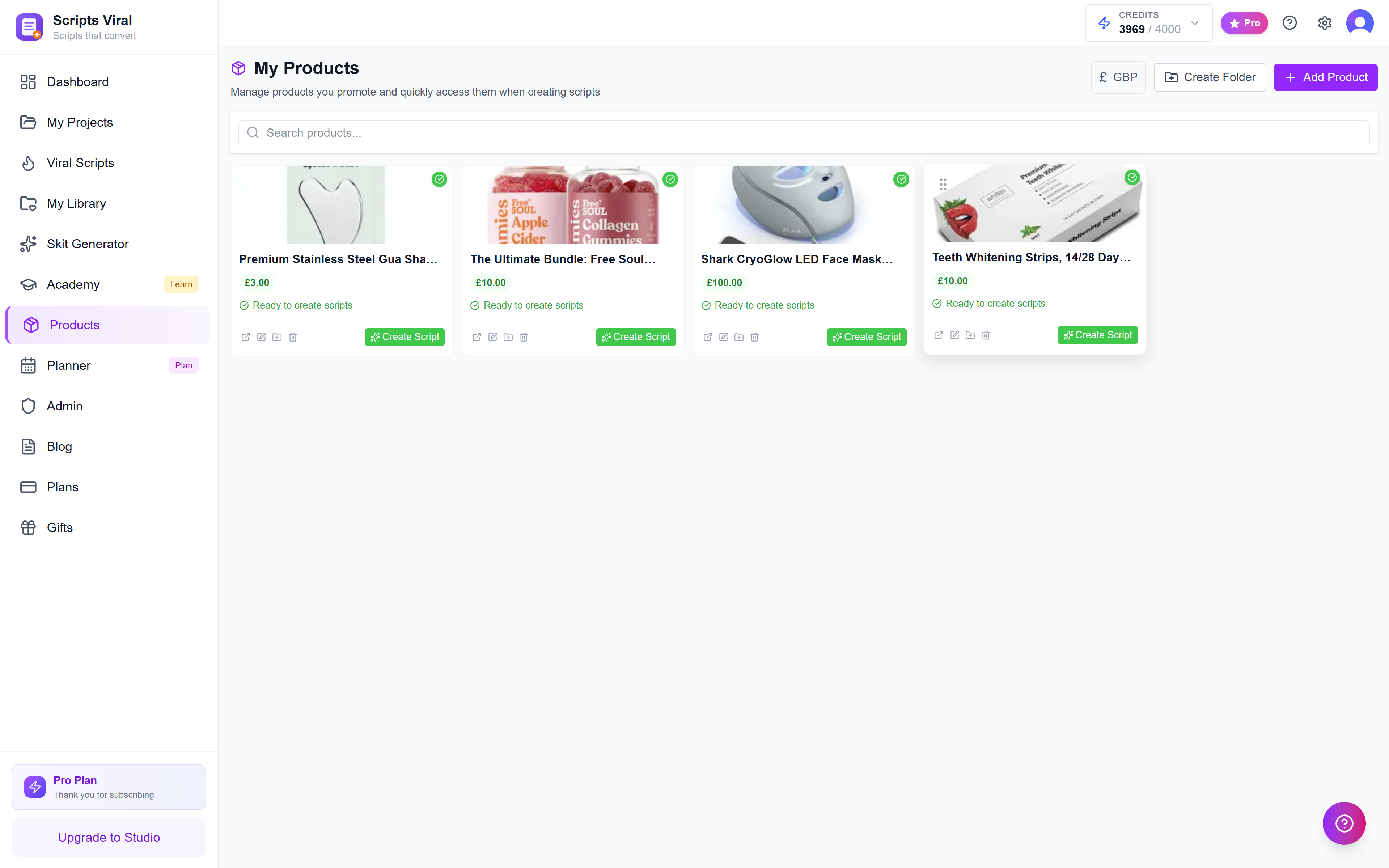Edit the Ultimate Bundle product details
The height and width of the screenshot is (868, 1389).
(x=492, y=337)
